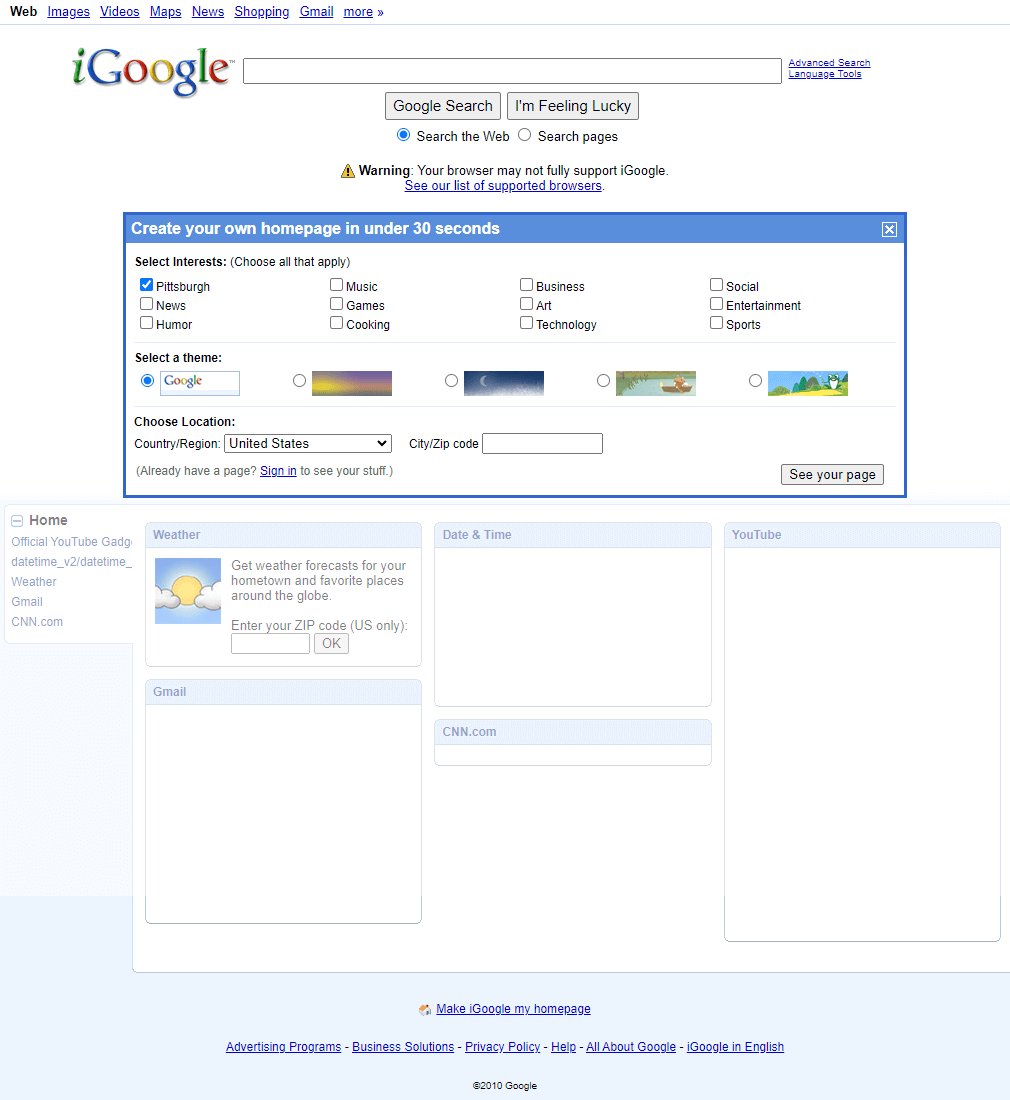Click the weather sun and clouds icon

(x=188, y=591)
